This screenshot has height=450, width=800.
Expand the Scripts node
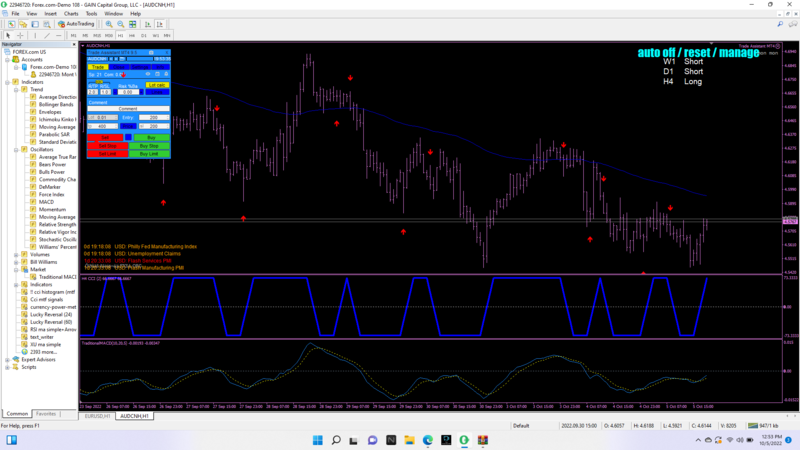(x=7, y=367)
